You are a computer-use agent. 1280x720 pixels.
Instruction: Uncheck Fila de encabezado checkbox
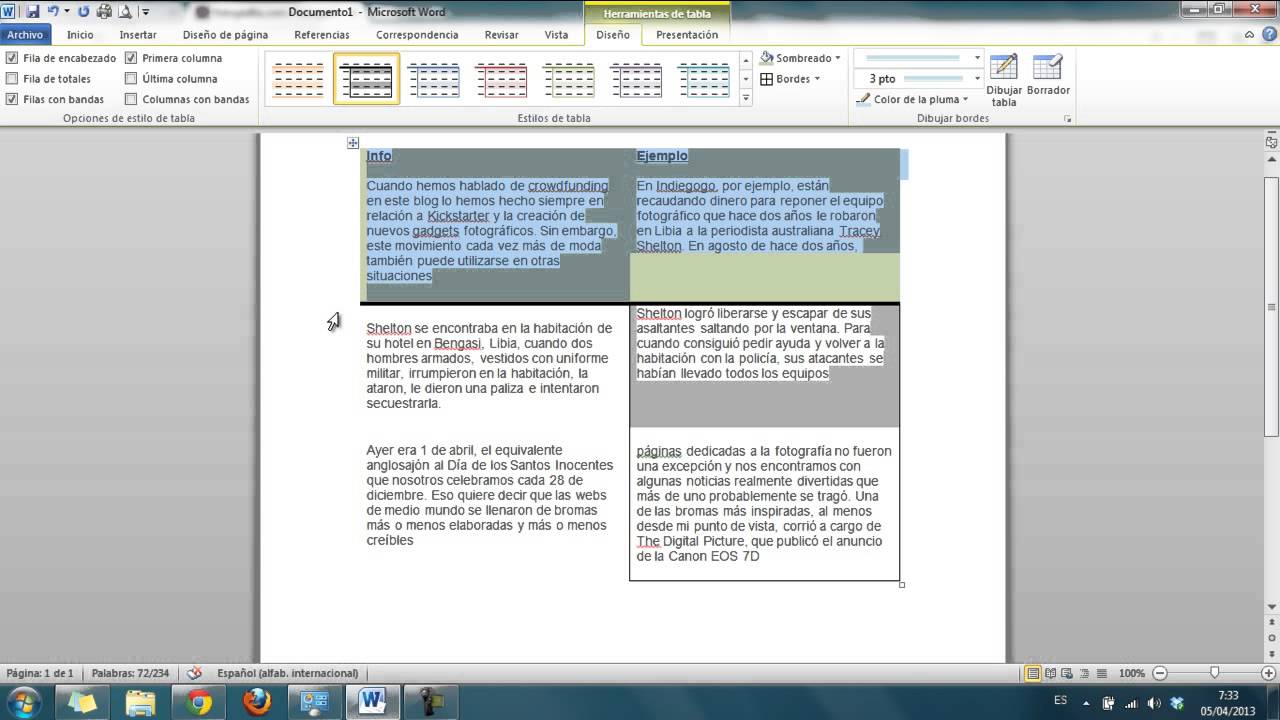(12, 58)
